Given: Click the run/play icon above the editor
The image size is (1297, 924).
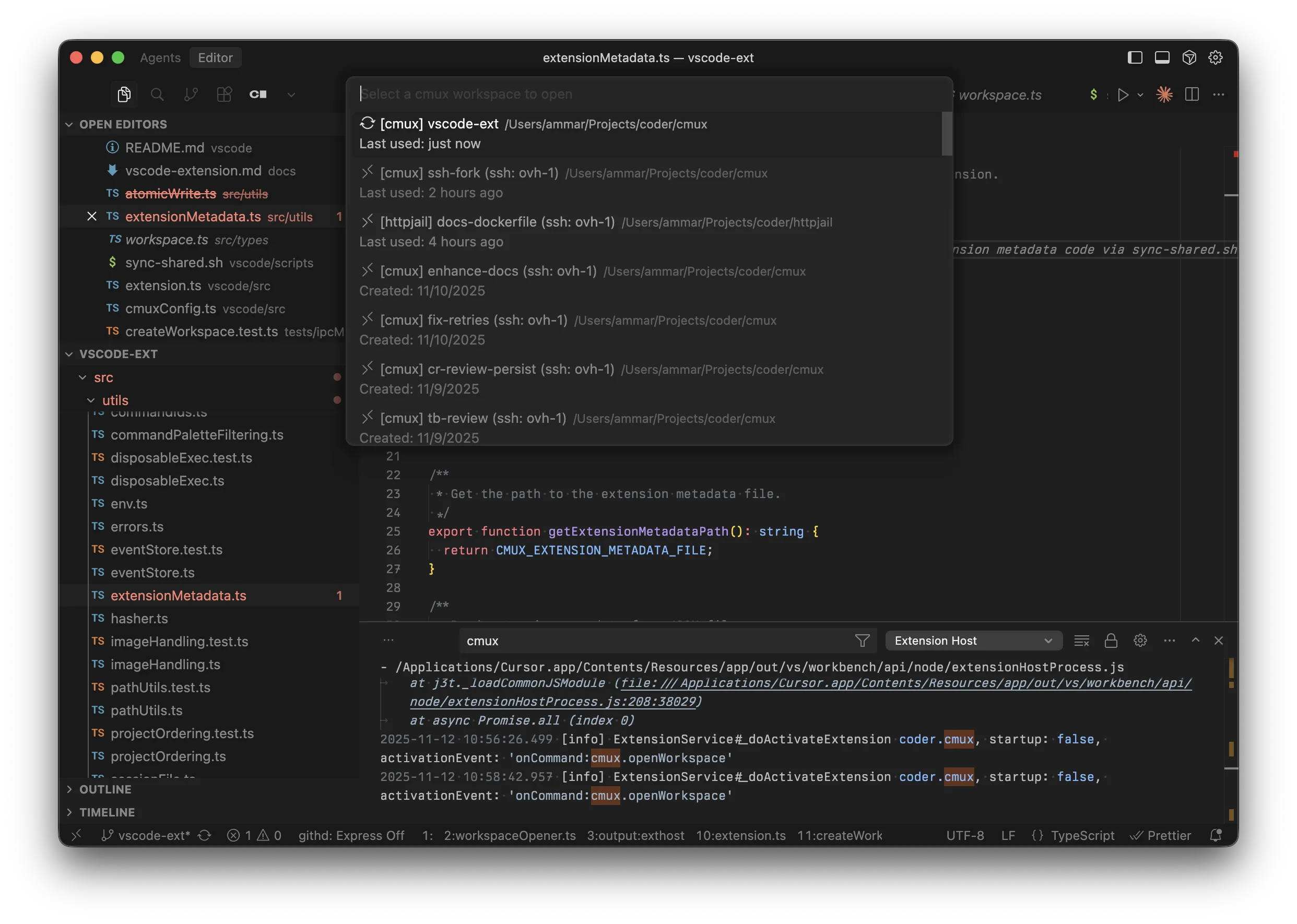Looking at the screenshot, I should [1123, 94].
